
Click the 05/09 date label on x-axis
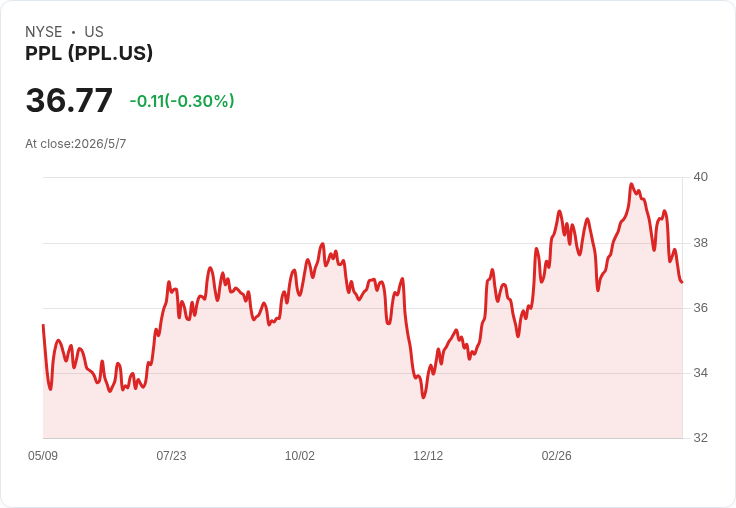pos(43,456)
